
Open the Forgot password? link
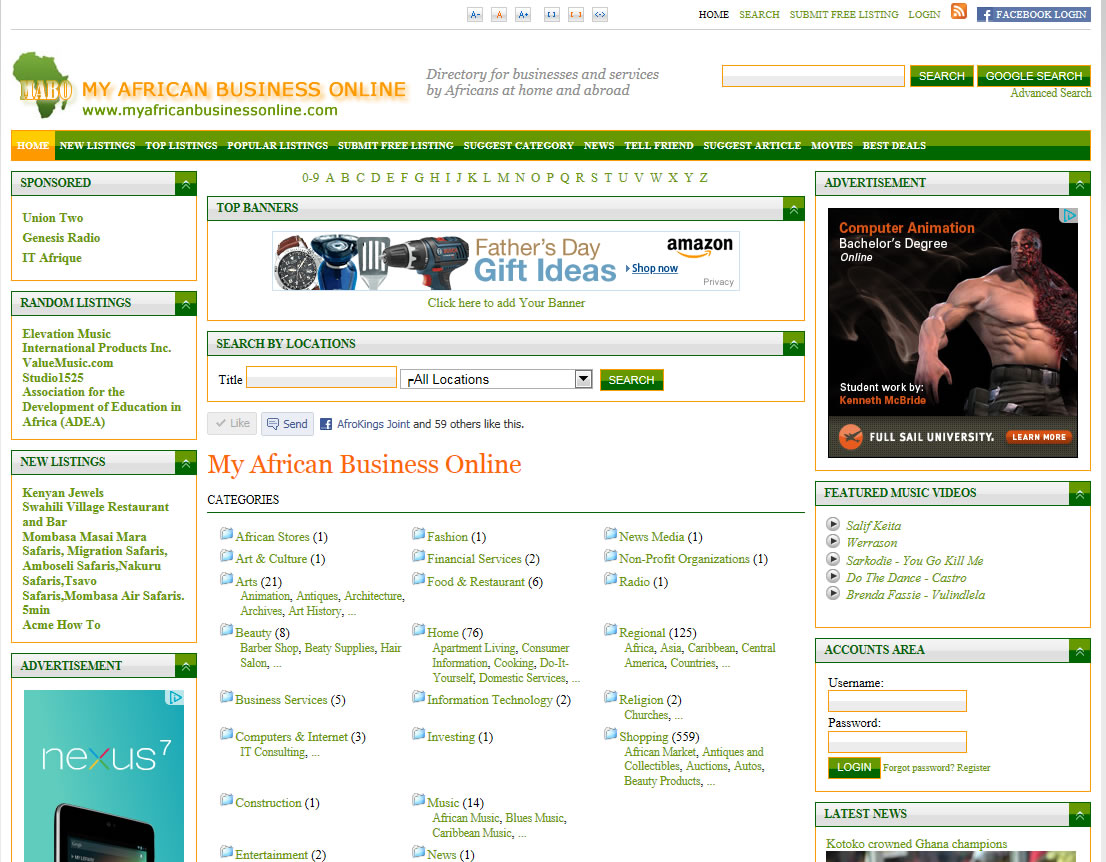coord(918,767)
